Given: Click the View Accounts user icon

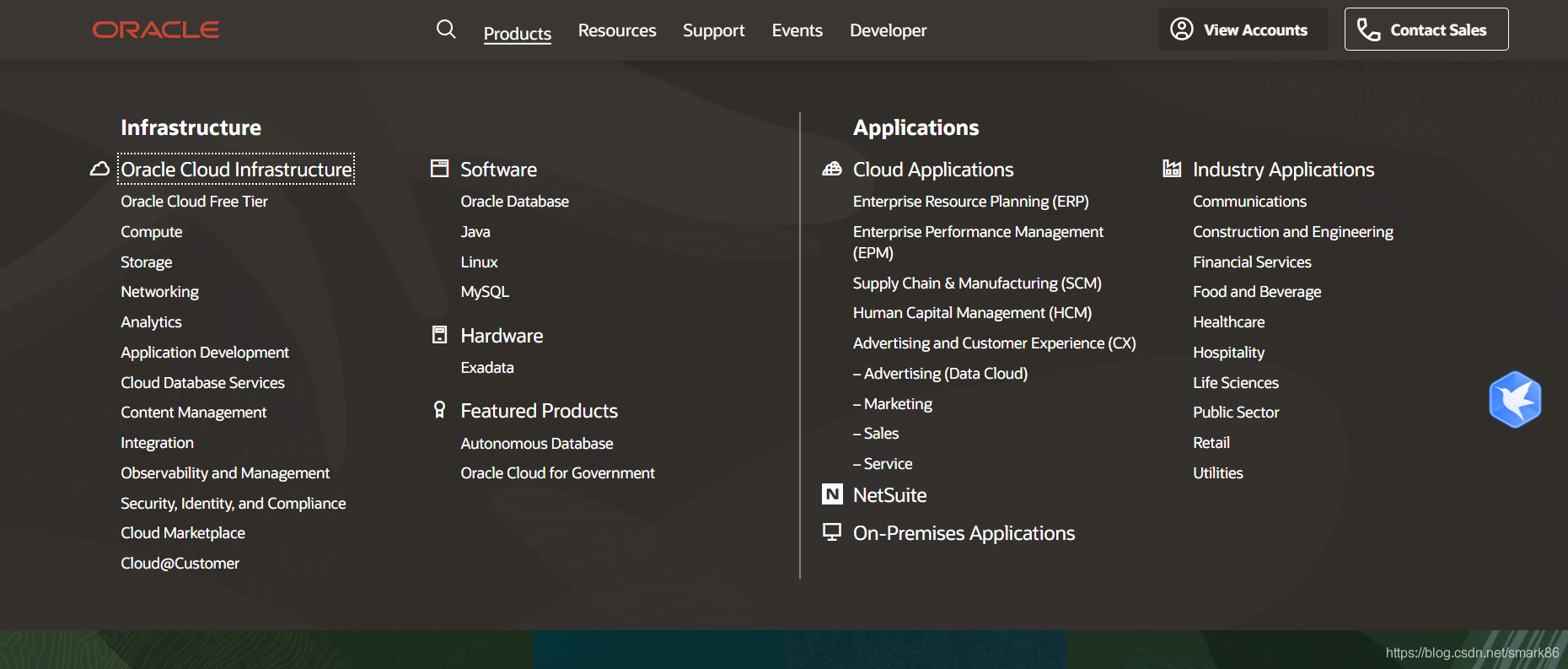Looking at the screenshot, I should (x=1182, y=30).
